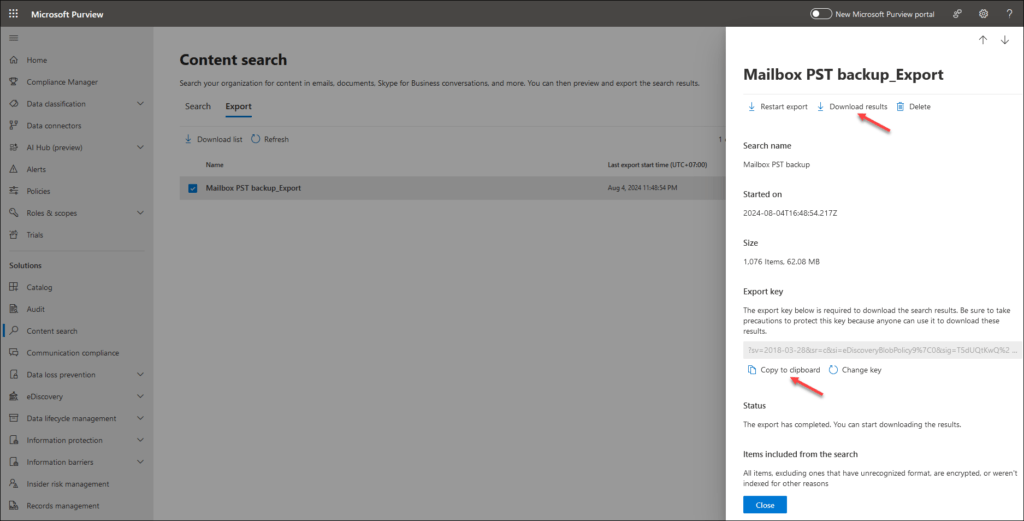Expand the Information protection chevron
This screenshot has width=1024, height=521.
tap(140, 440)
